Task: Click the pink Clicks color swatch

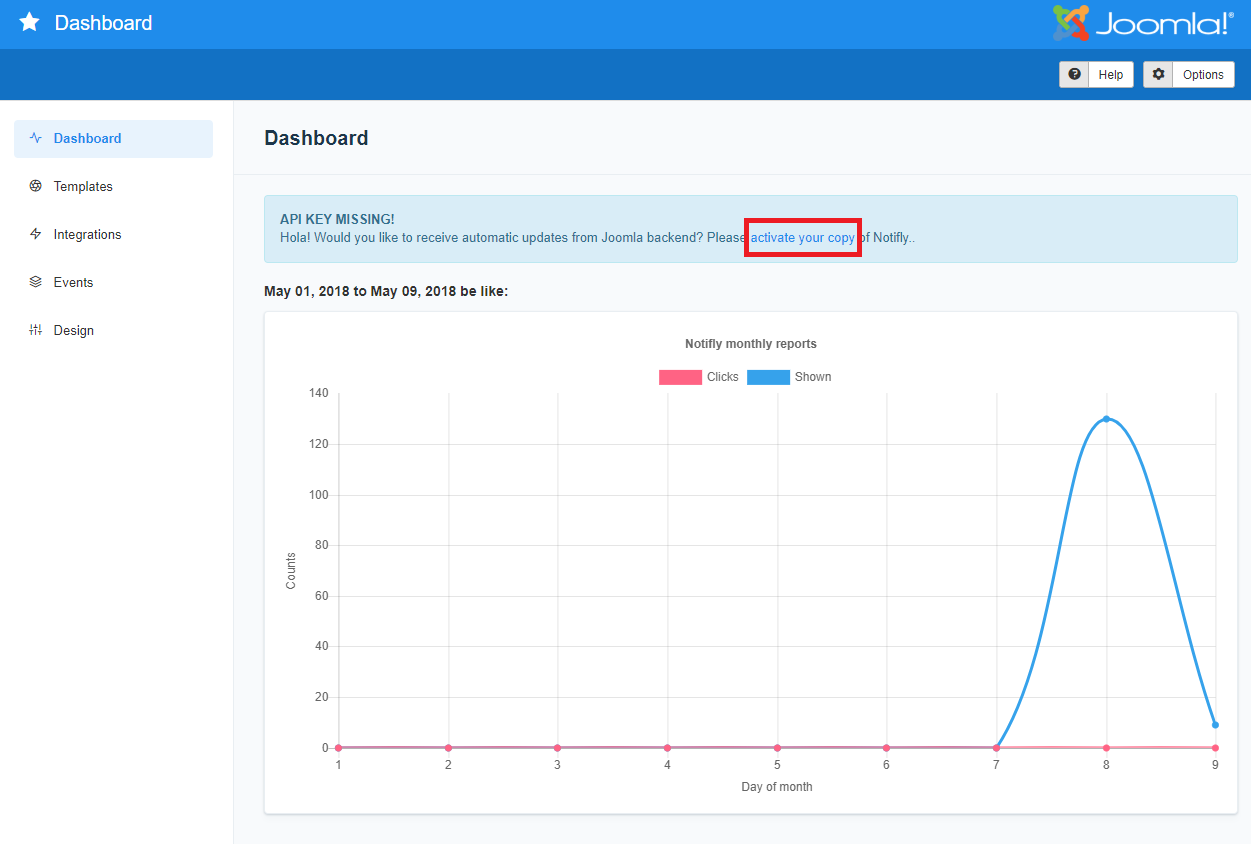Action: 680,377
